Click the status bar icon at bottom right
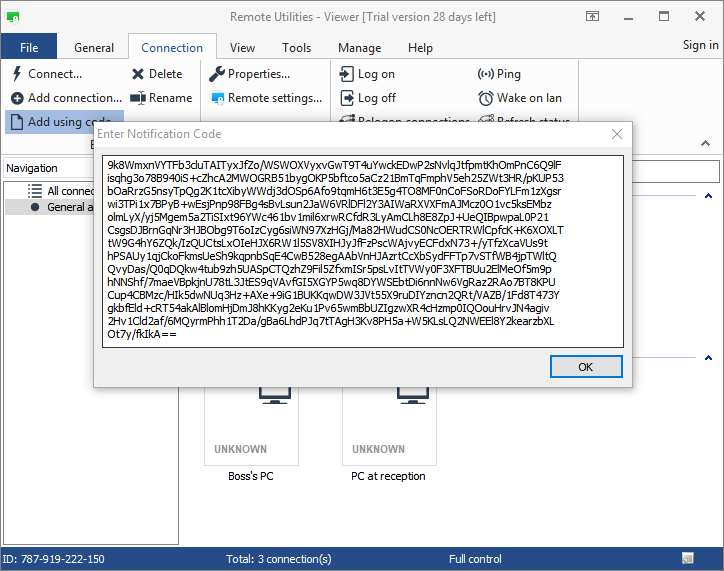Screen dimensions: 724x571 pyautogui.click(x=688, y=558)
